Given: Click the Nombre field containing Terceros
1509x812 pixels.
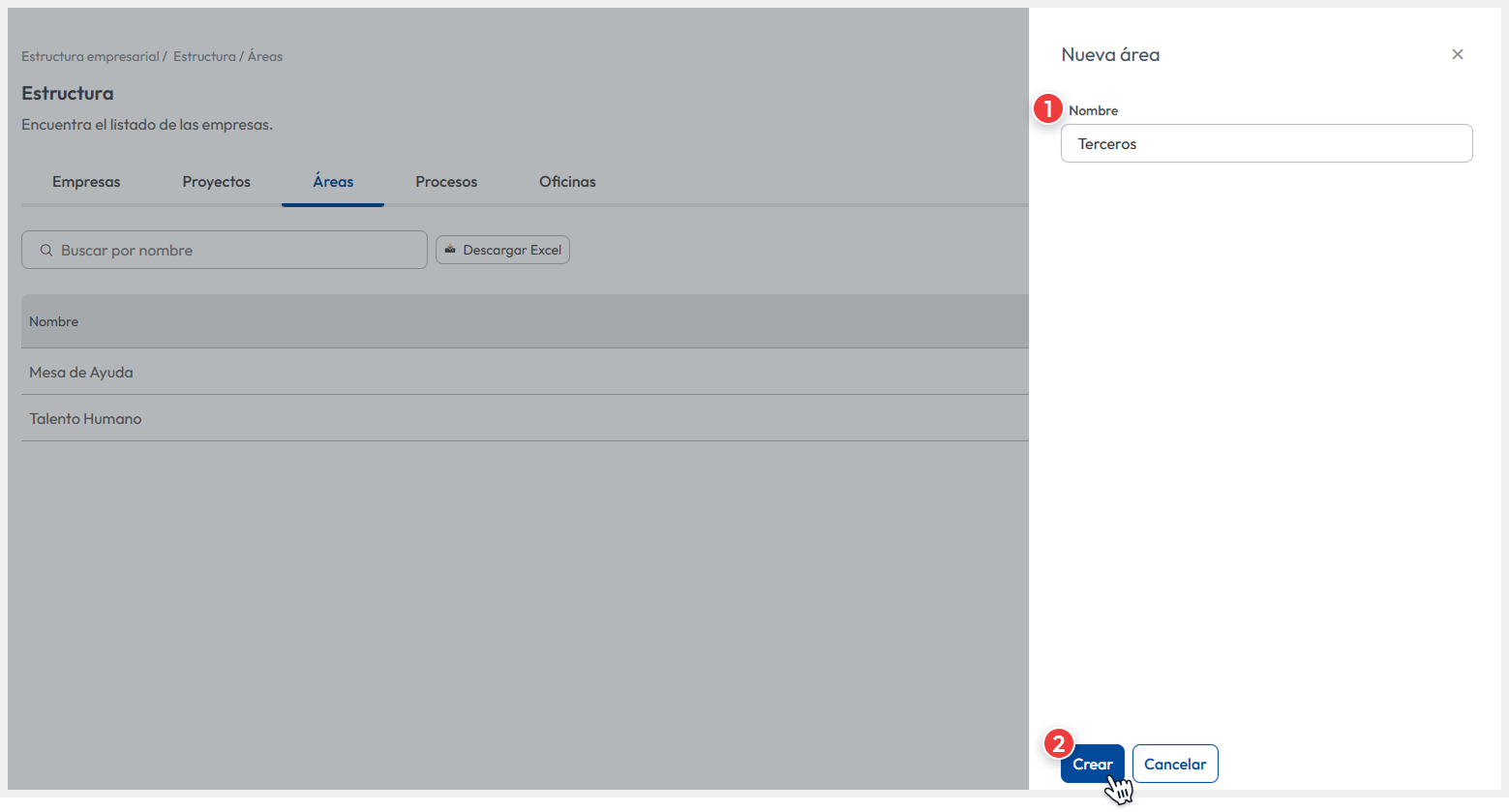Looking at the screenshot, I should click(1266, 144).
